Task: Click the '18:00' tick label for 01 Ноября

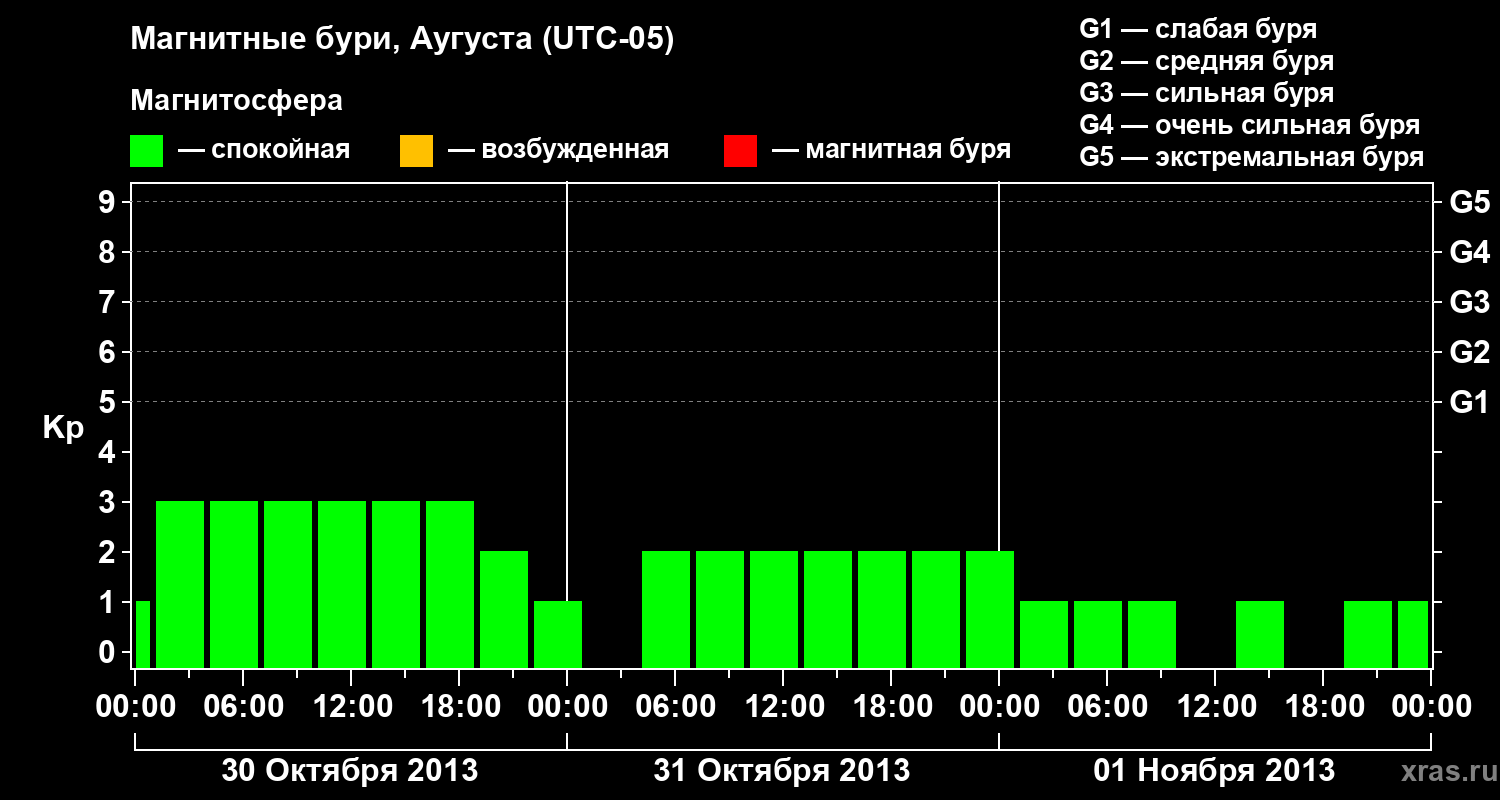Action: coord(1323,706)
